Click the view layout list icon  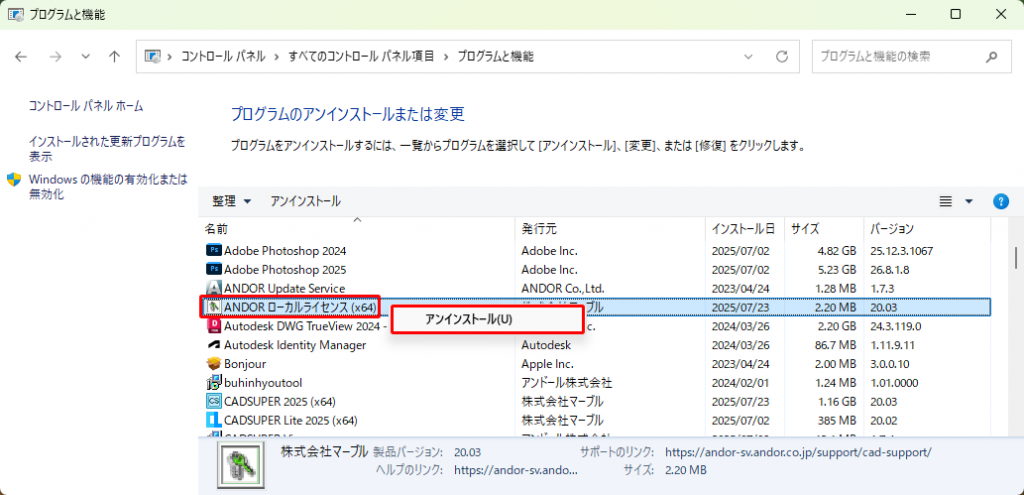(x=945, y=201)
